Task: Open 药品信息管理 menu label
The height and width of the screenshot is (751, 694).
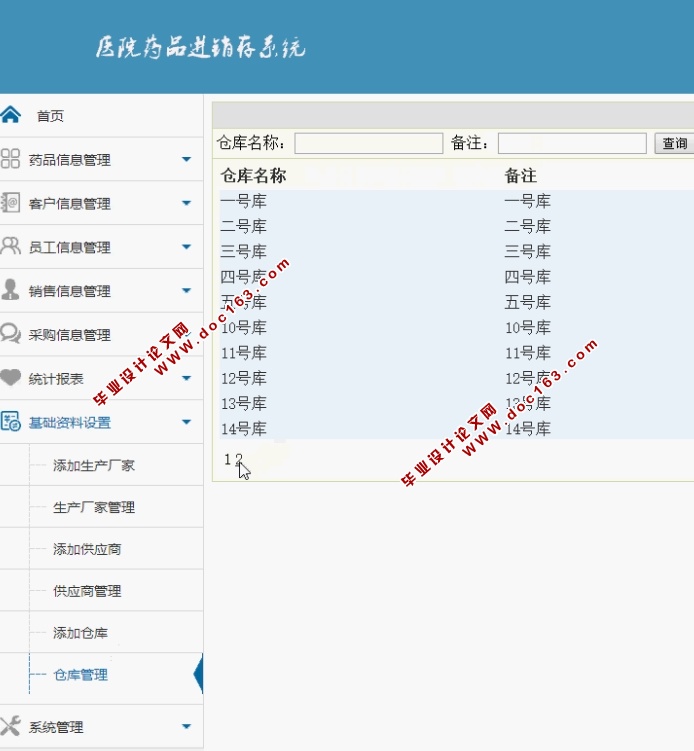Action: tap(69, 159)
